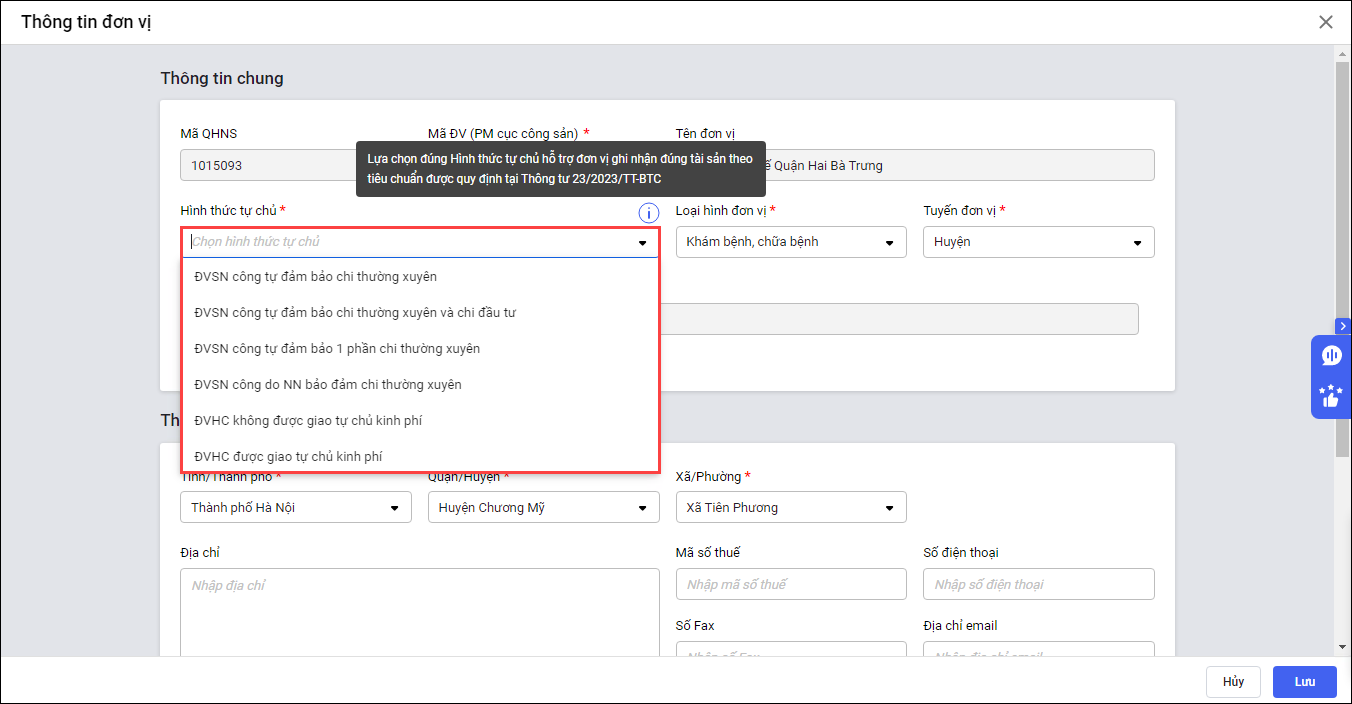This screenshot has height=704, width=1352.
Task: Close the Thông tin đơn vị dialog
Action: (x=1326, y=22)
